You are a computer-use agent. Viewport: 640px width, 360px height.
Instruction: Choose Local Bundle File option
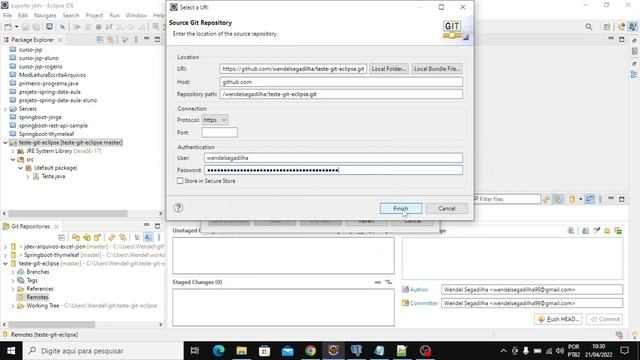click(437, 69)
